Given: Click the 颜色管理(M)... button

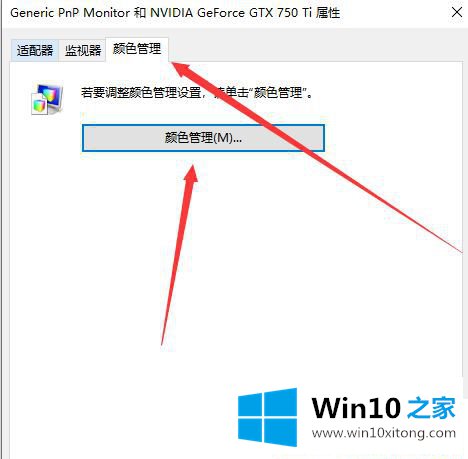Looking at the screenshot, I should click(203, 138).
